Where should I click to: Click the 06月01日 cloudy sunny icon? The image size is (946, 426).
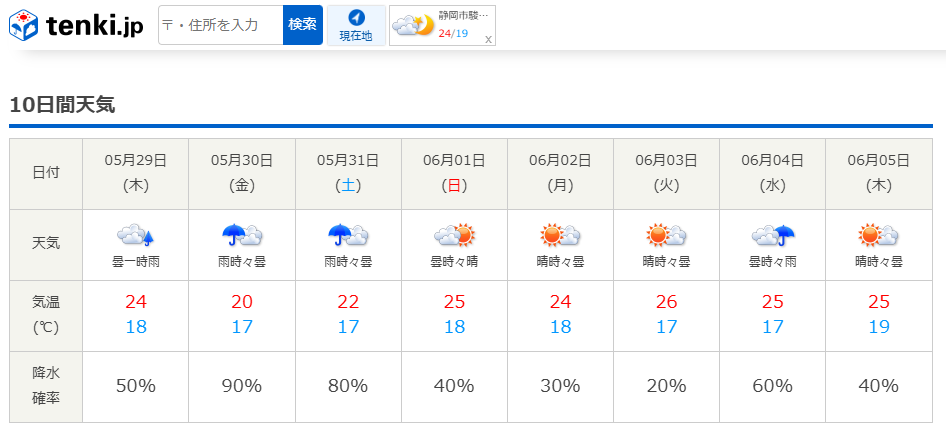tap(454, 235)
